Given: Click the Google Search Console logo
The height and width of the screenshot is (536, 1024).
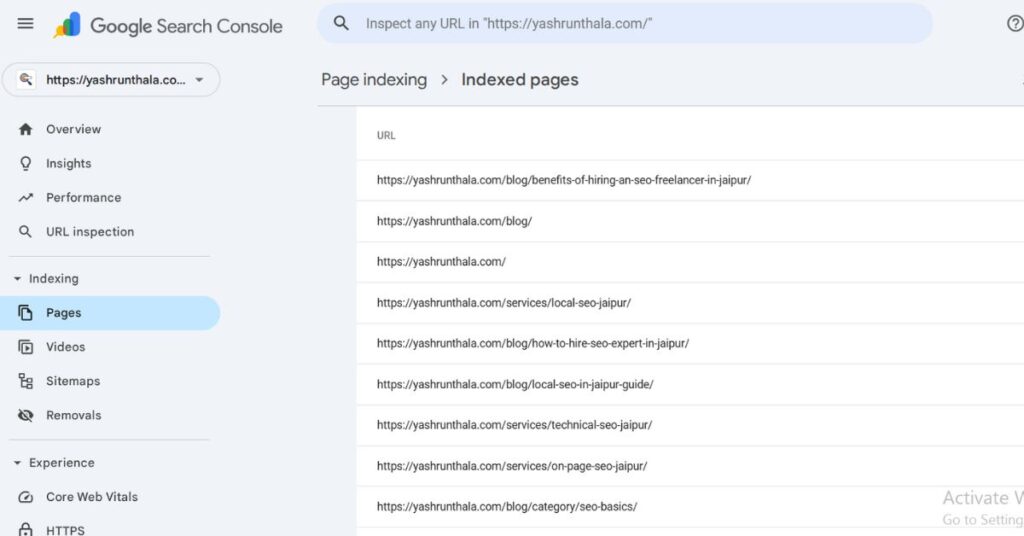Looking at the screenshot, I should click(x=168, y=25).
